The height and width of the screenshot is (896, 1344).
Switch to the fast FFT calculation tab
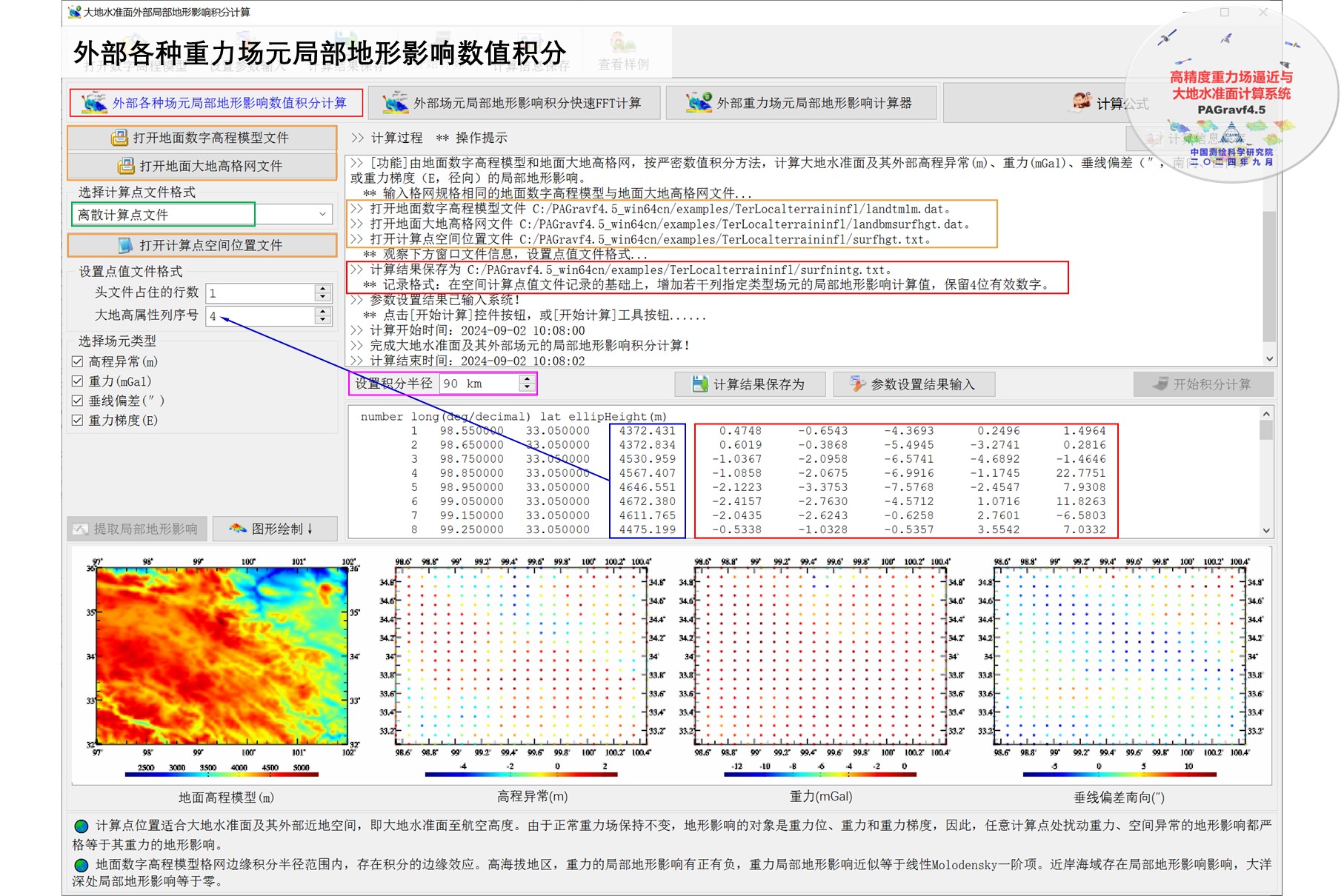tap(513, 103)
